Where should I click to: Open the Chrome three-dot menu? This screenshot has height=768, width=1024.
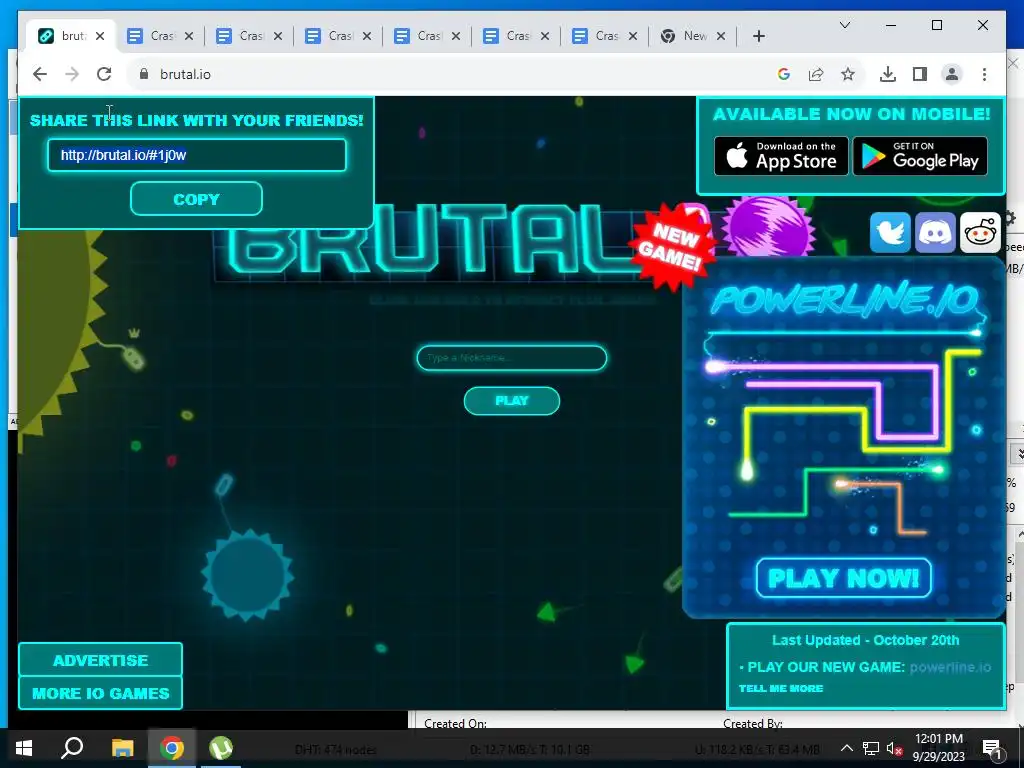pos(984,74)
